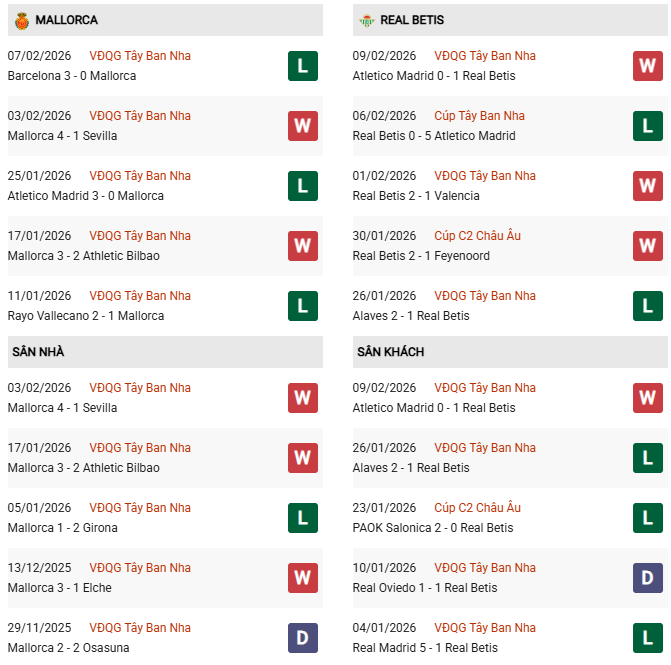Click the Real Betis 2 - 1 Valencia match
671x665 pixels.
pyautogui.click(x=416, y=196)
